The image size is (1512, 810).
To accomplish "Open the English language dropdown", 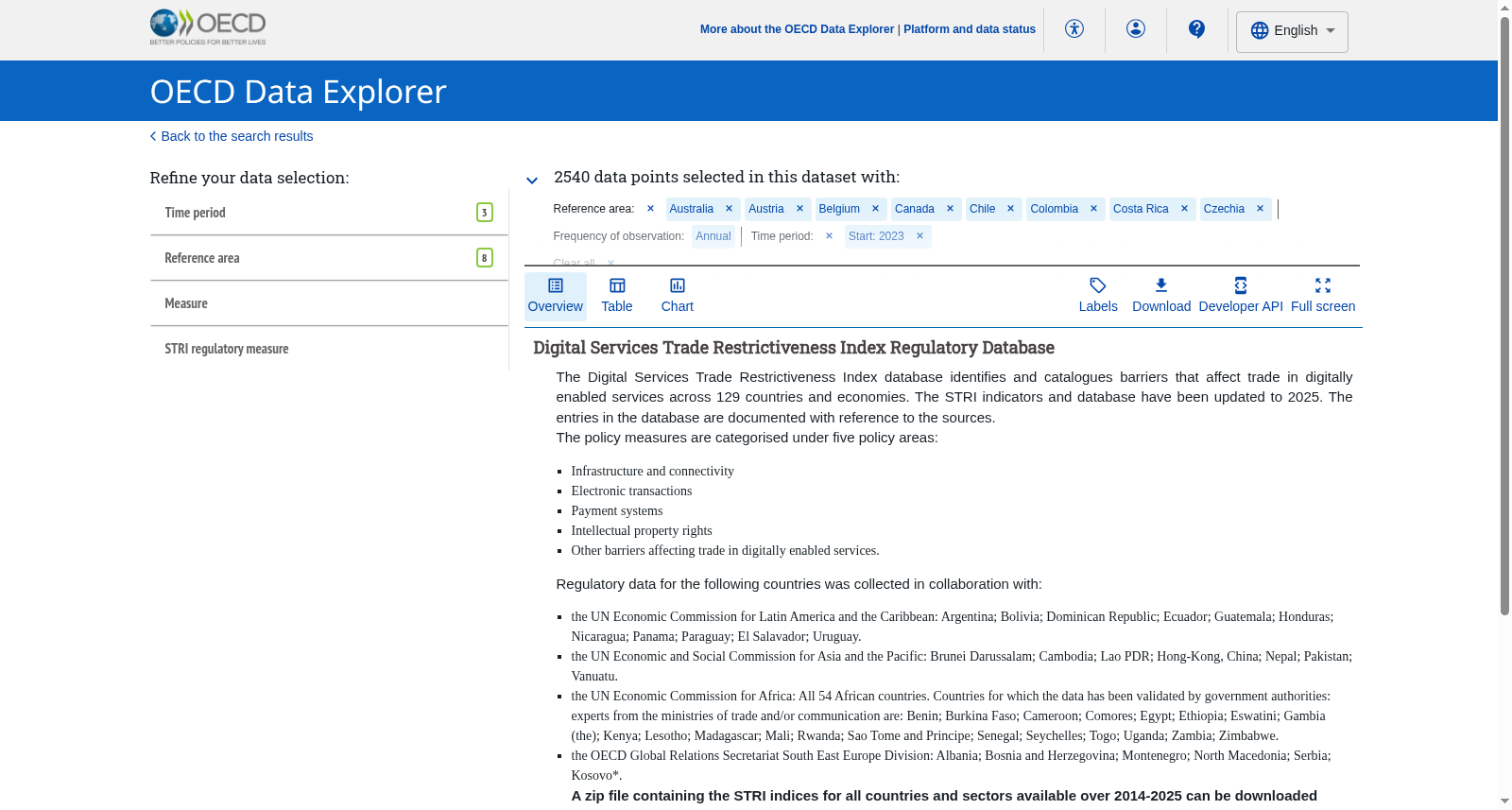I will 1292,31.
